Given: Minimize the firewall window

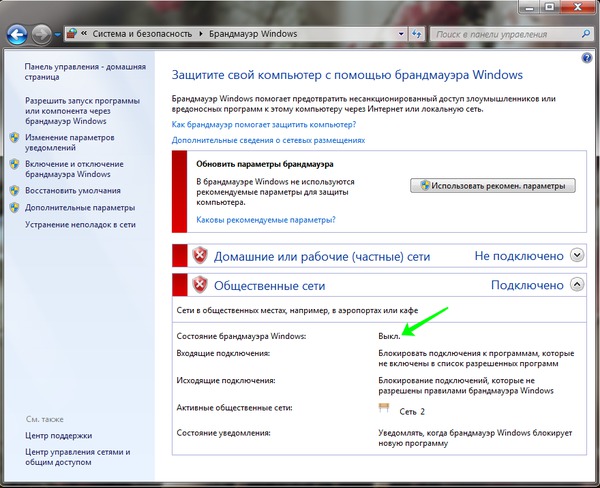Looking at the screenshot, I should coord(530,7).
